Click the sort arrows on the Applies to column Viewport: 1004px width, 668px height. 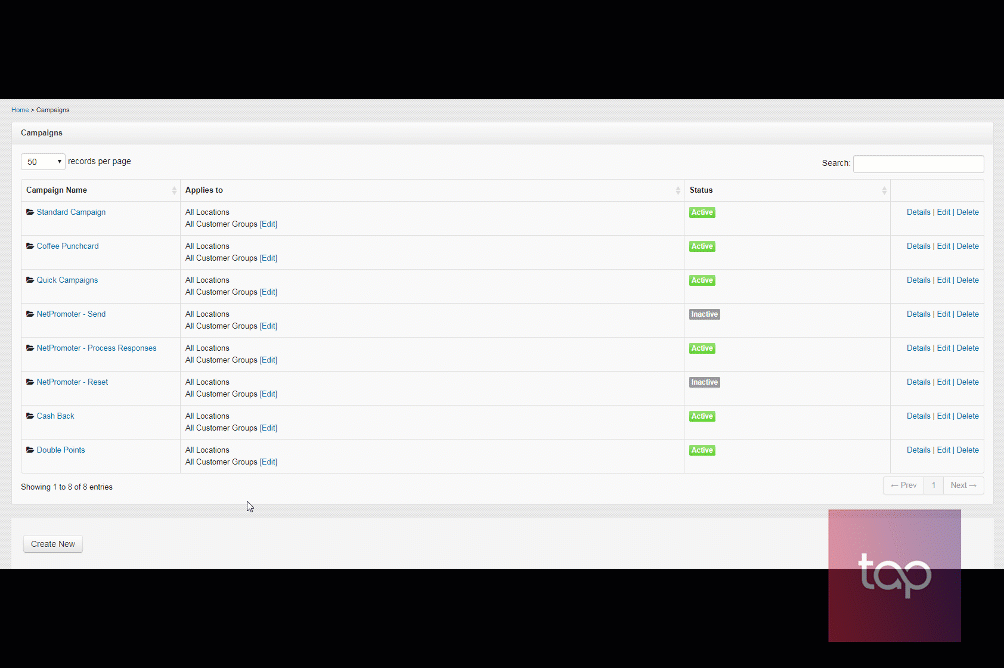tap(676, 190)
